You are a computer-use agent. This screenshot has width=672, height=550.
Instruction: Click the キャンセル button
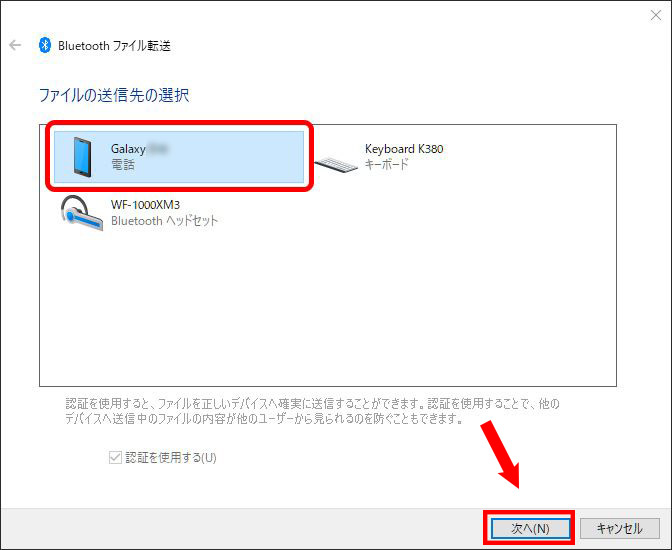click(619, 528)
